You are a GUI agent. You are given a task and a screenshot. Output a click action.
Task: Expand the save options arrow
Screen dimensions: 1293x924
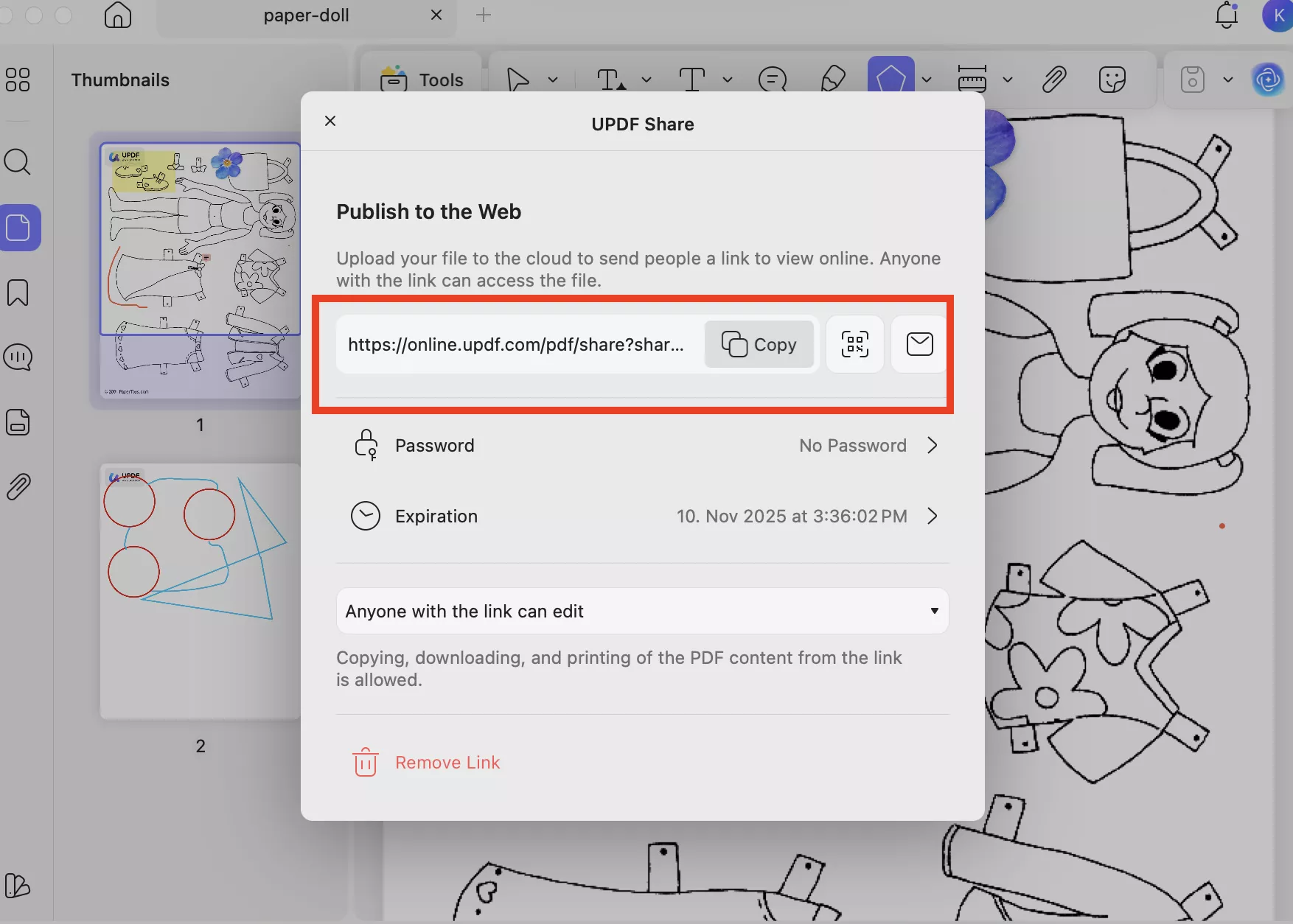(1228, 80)
